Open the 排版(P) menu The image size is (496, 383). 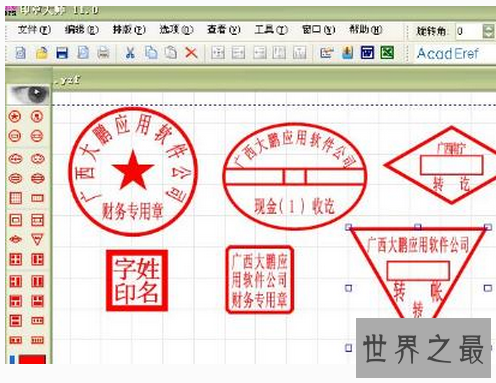129,30
